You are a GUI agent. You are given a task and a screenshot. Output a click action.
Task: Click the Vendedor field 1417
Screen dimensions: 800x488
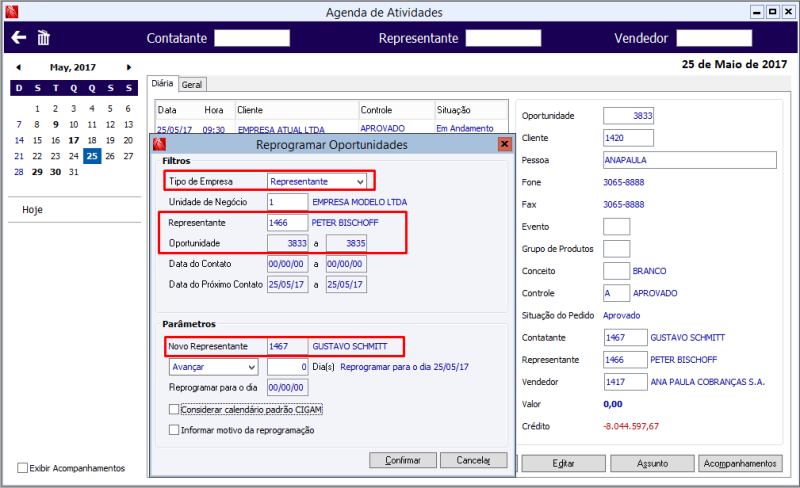pyautogui.click(x=626, y=382)
